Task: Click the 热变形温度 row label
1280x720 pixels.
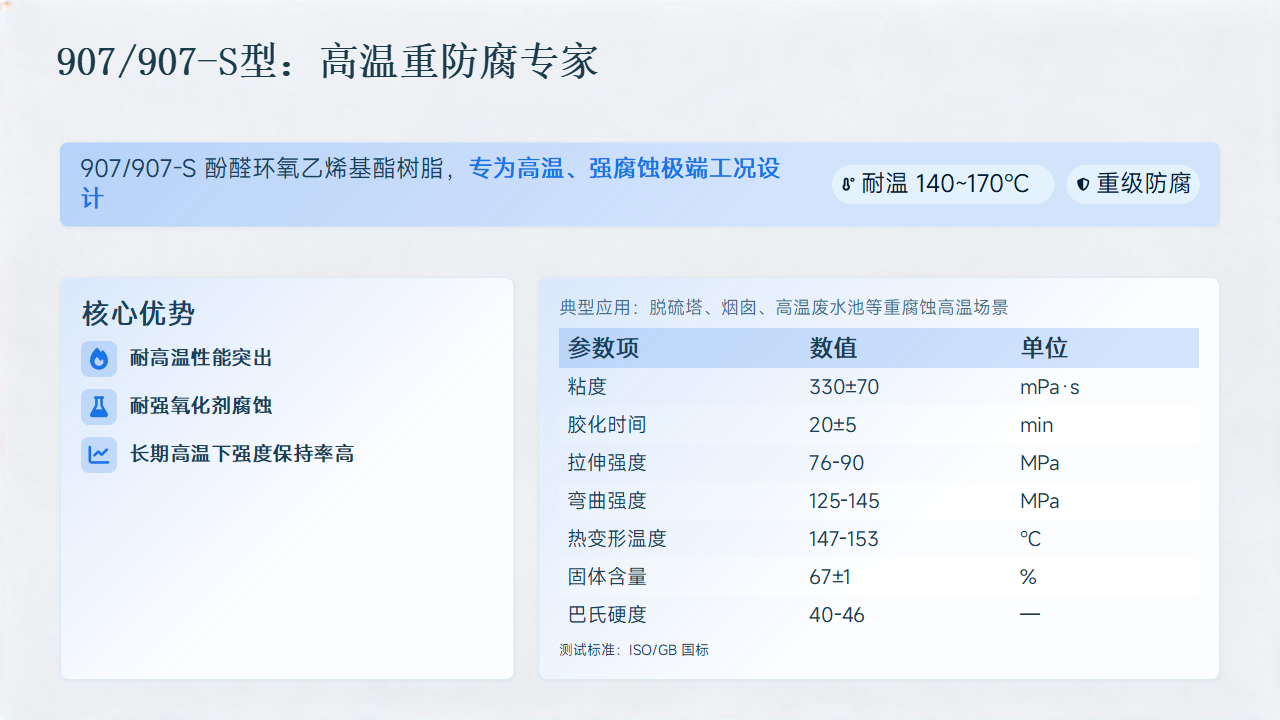Action: (617, 539)
